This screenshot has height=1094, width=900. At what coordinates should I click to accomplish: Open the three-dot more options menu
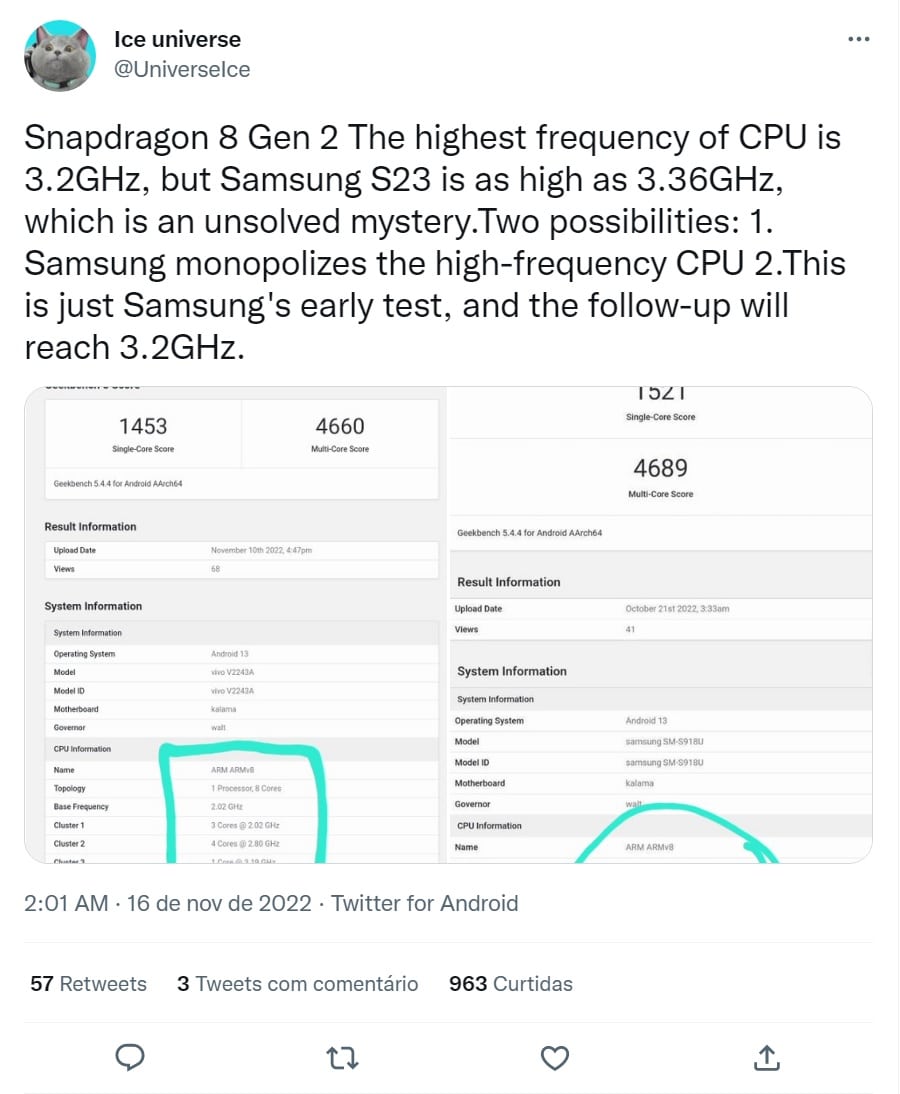[858, 39]
